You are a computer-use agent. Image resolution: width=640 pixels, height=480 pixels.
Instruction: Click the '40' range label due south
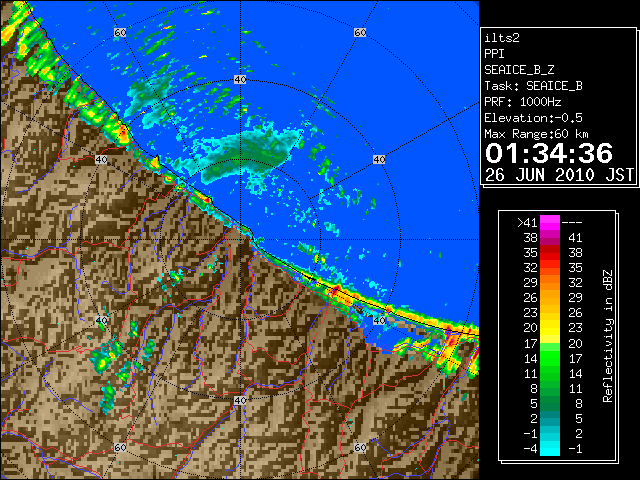[240, 400]
